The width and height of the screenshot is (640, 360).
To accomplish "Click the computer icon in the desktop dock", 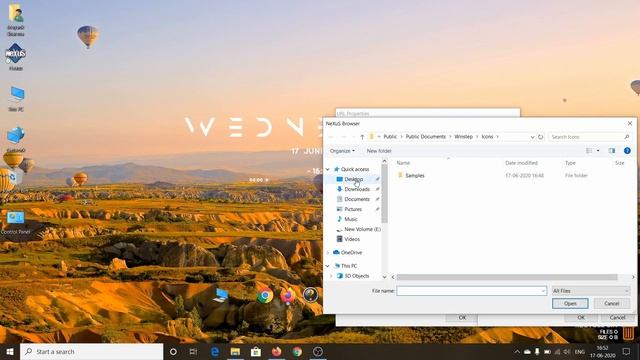I will [221, 295].
